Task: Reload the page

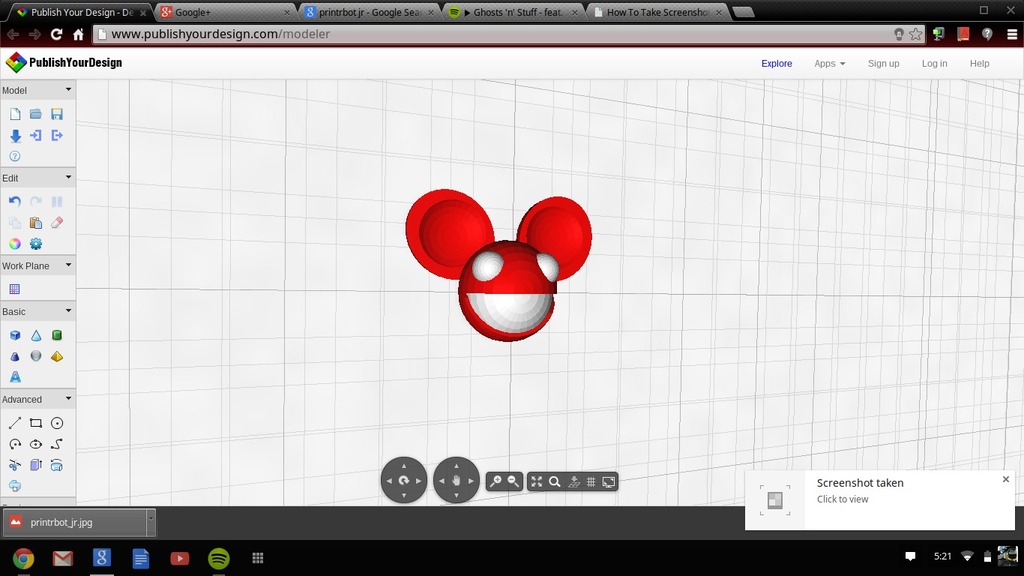Action: [x=56, y=34]
